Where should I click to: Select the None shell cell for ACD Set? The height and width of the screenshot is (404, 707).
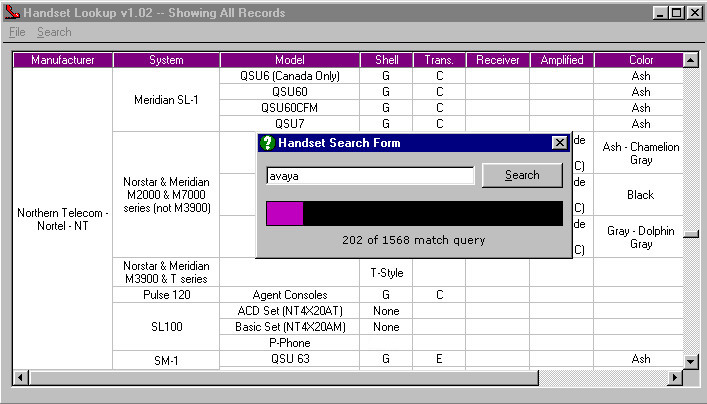pyautogui.click(x=386, y=311)
